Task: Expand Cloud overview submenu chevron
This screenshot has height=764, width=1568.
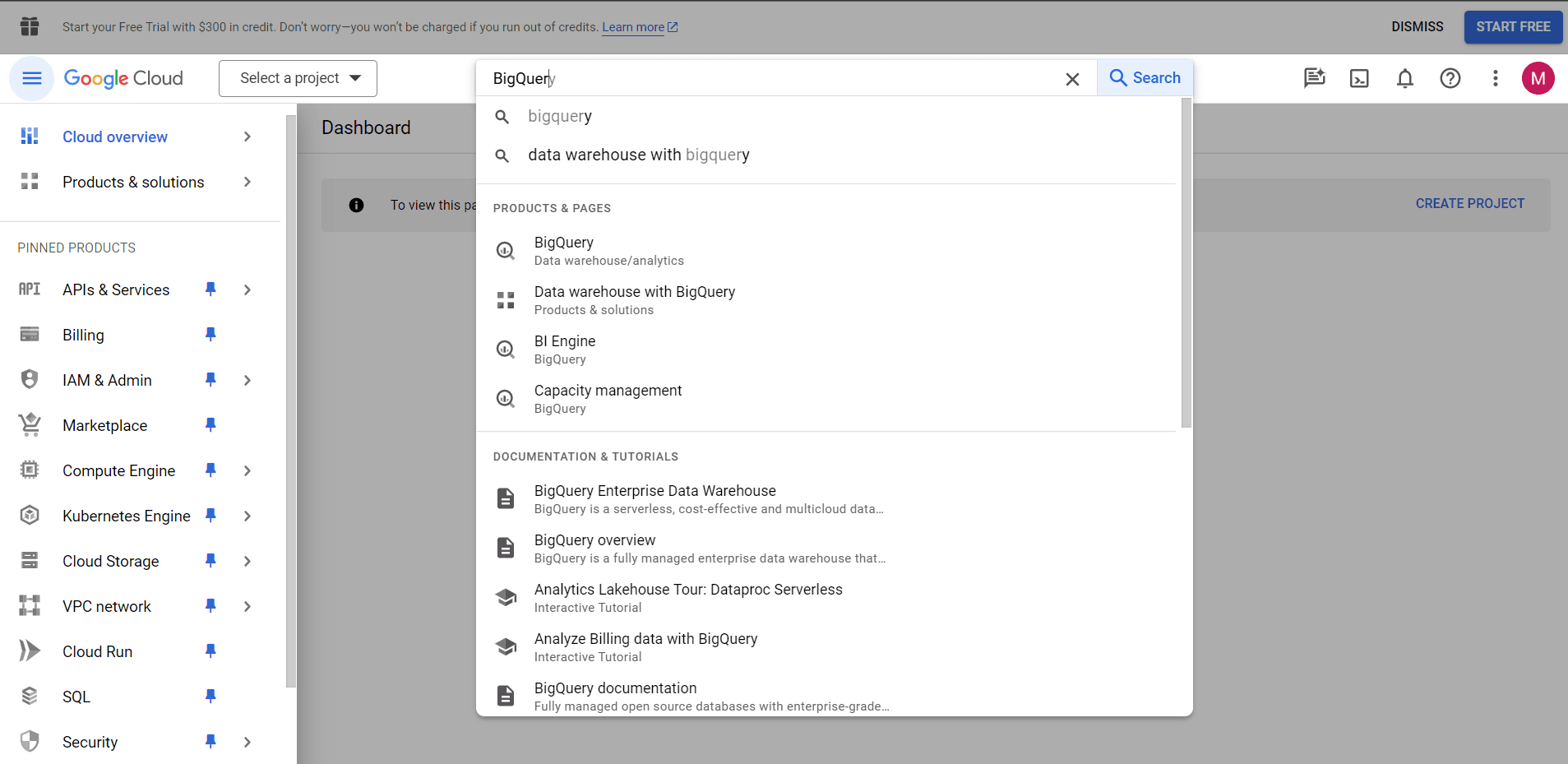Action: [x=247, y=137]
